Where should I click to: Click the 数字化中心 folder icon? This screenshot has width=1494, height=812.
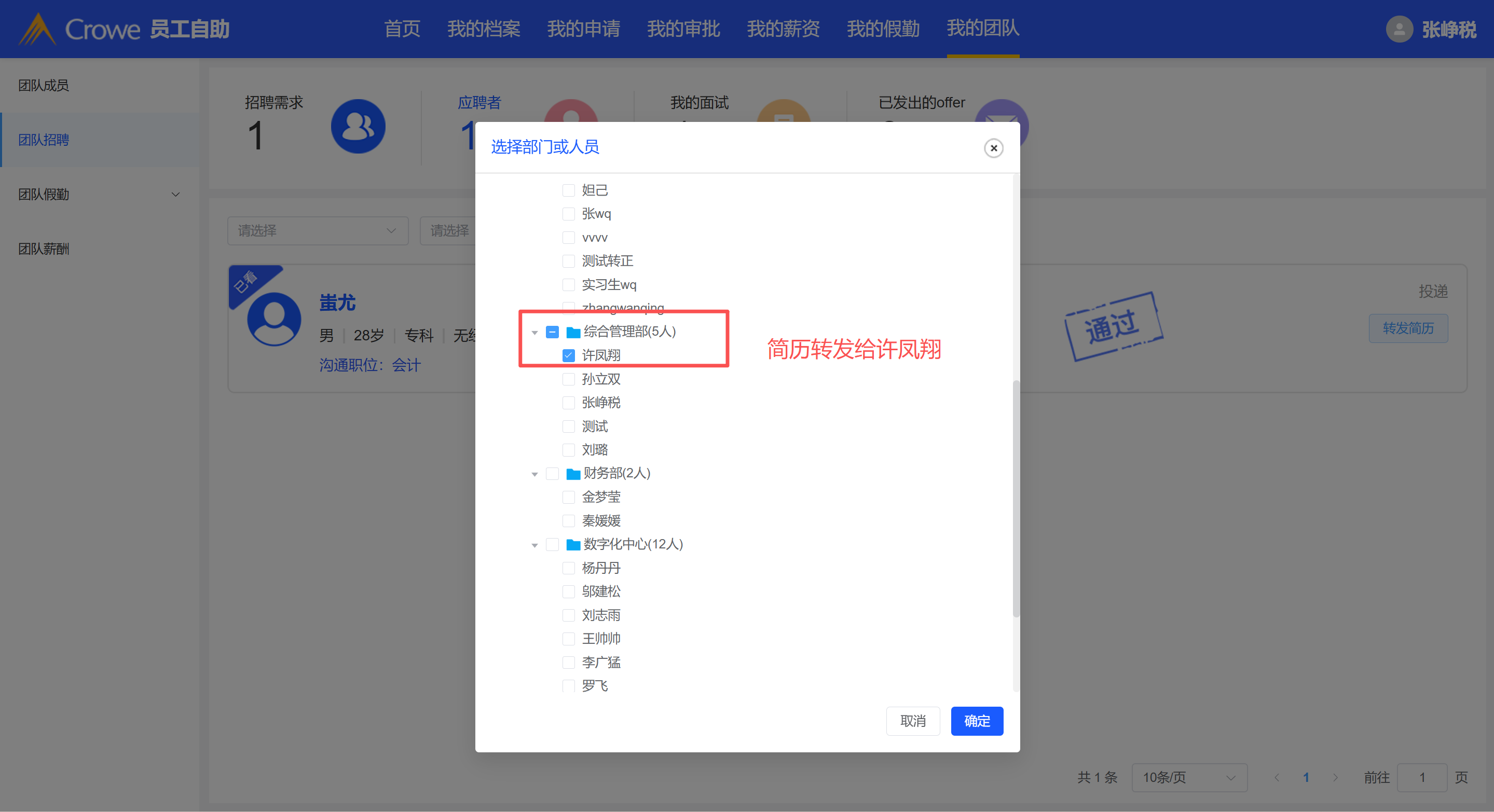(x=573, y=545)
